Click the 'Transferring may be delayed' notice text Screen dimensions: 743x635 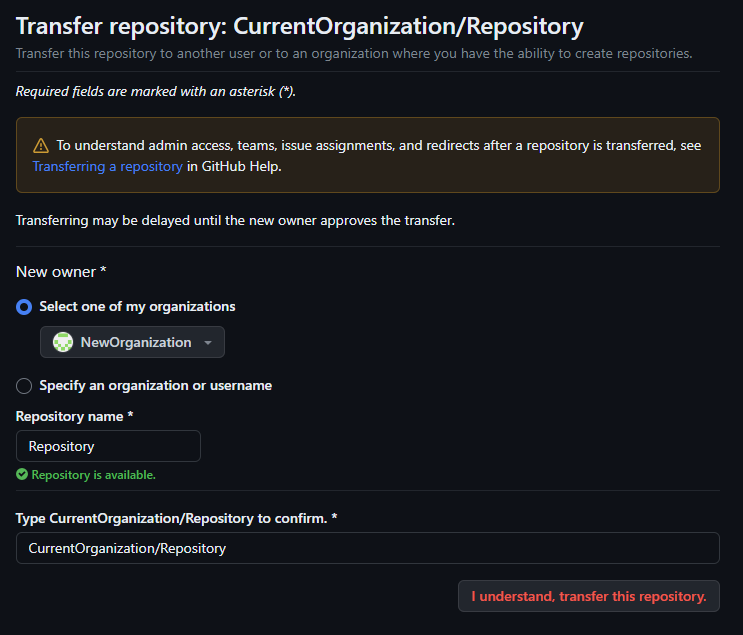point(235,220)
